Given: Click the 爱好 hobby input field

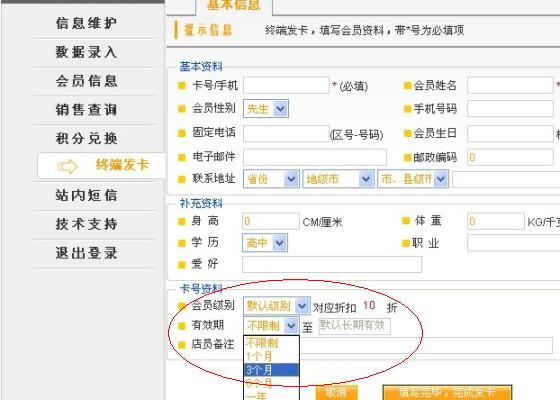Looking at the screenshot, I should pos(332,265).
